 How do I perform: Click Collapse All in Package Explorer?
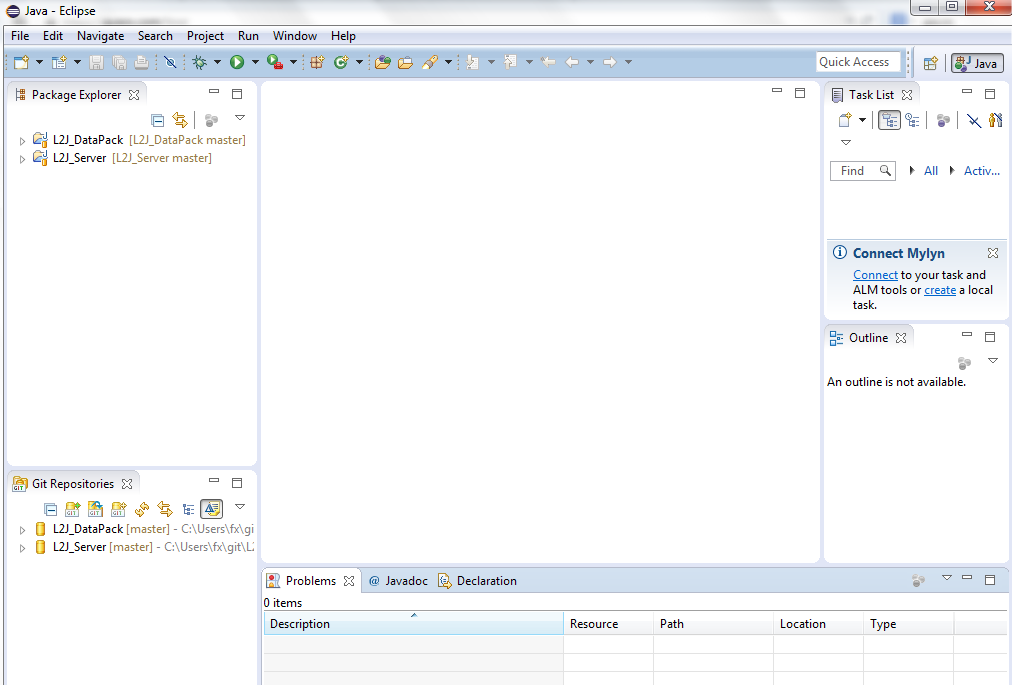coord(157,120)
